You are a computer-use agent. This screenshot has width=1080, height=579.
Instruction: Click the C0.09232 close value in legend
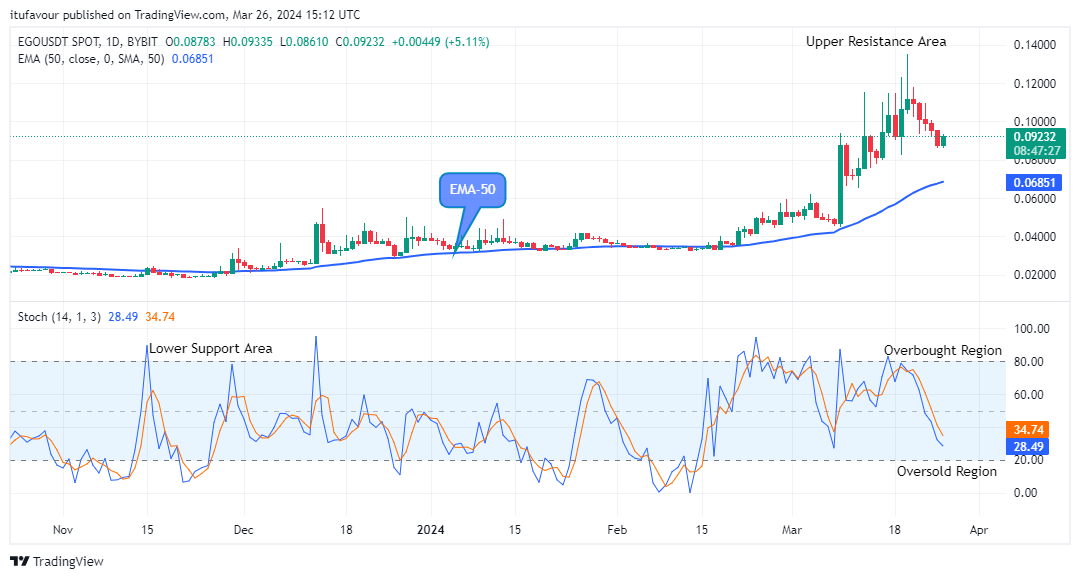pyautogui.click(x=360, y=42)
